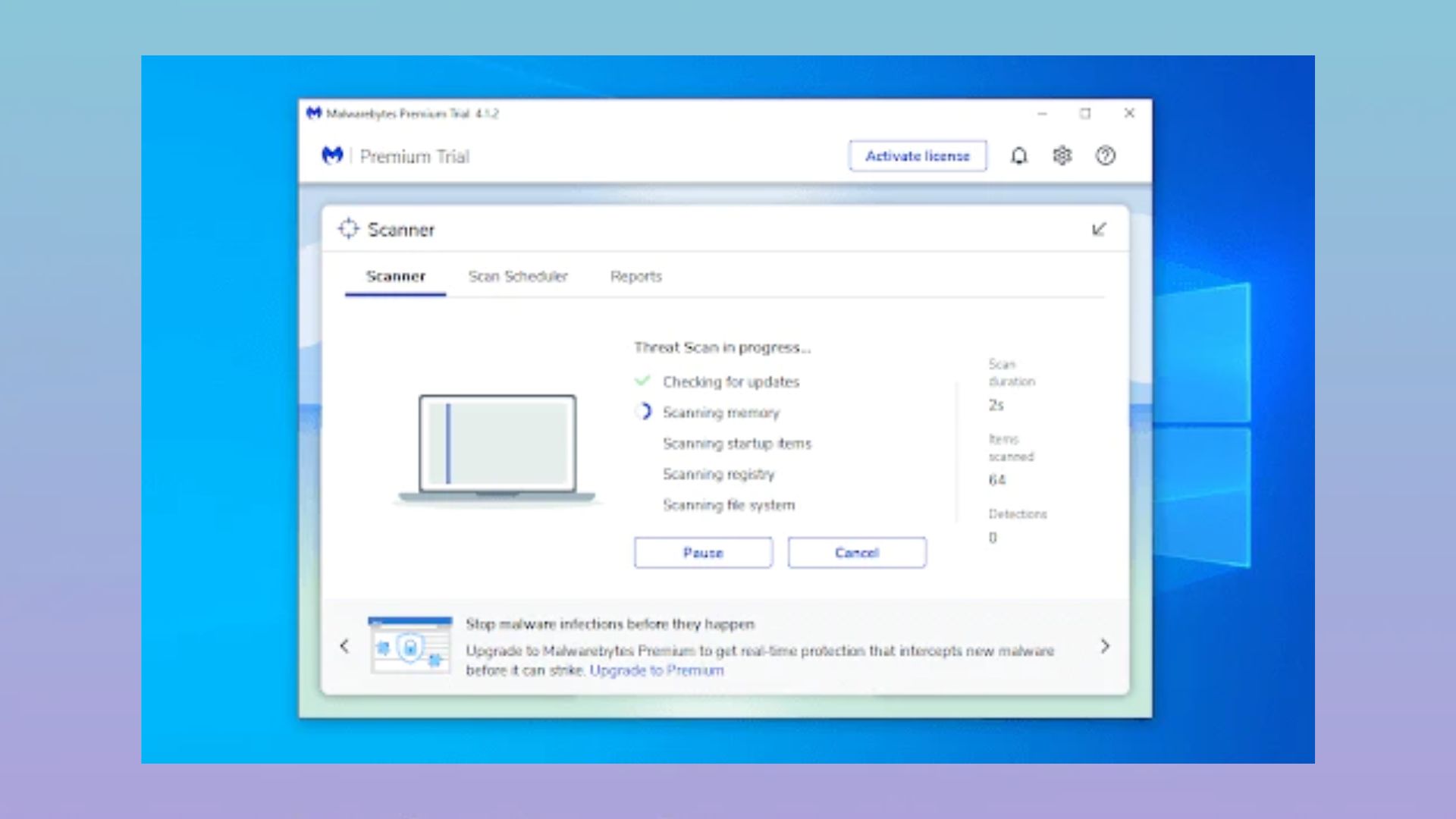
Task: Click the items scanned value '64'
Action: point(997,480)
